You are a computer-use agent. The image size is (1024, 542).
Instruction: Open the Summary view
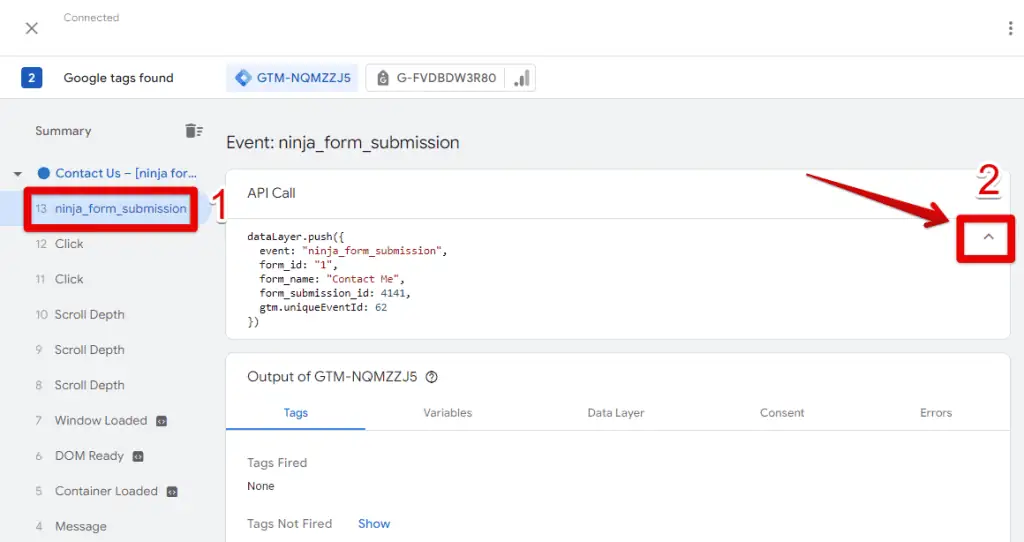pos(63,131)
